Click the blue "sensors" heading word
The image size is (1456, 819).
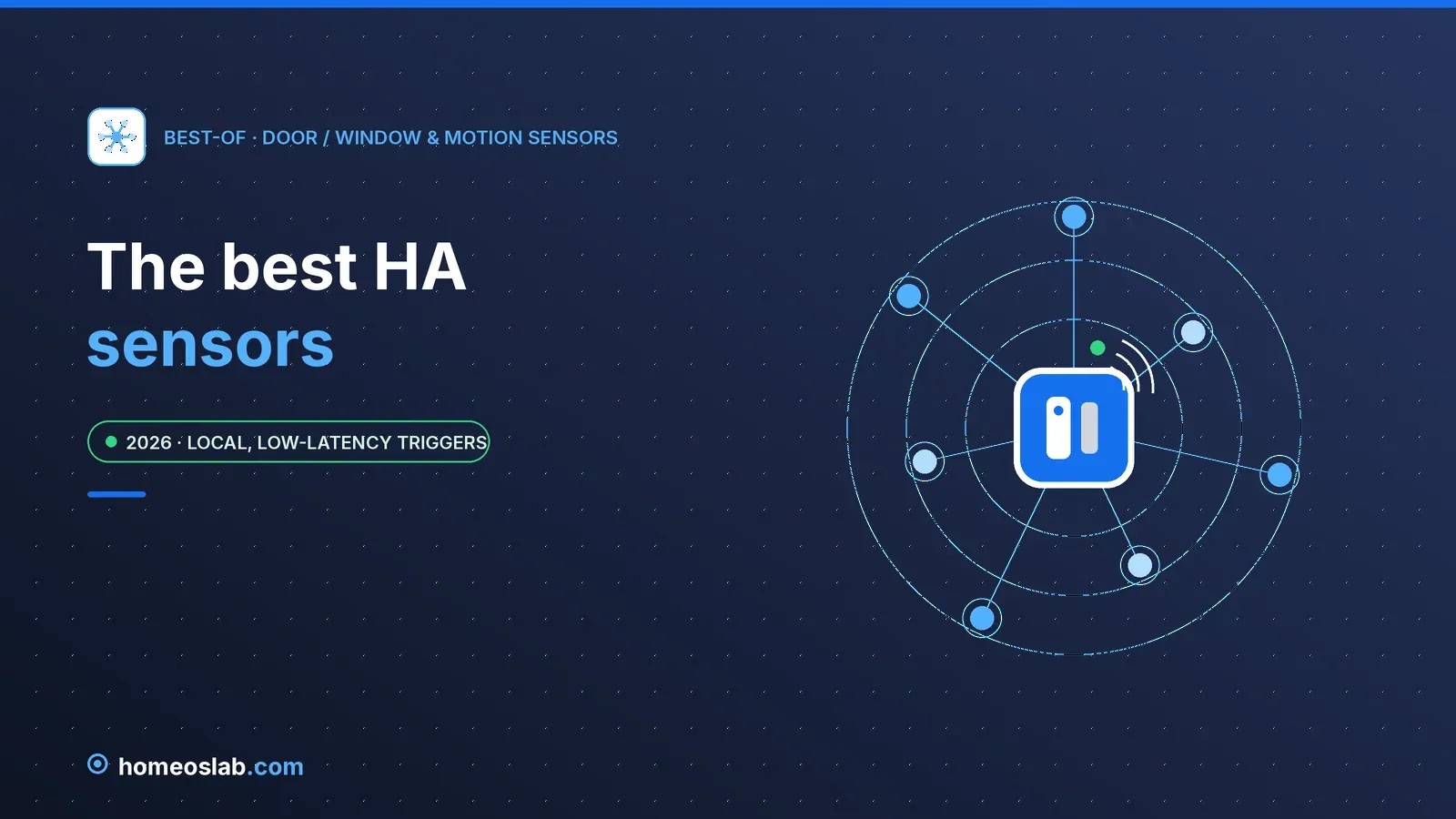tap(210, 346)
